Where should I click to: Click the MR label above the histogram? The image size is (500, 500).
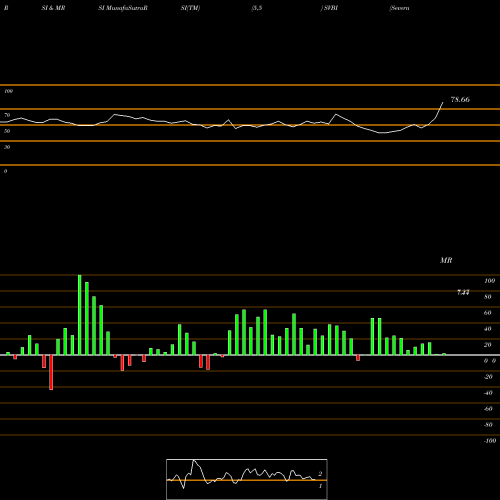pyautogui.click(x=446, y=260)
